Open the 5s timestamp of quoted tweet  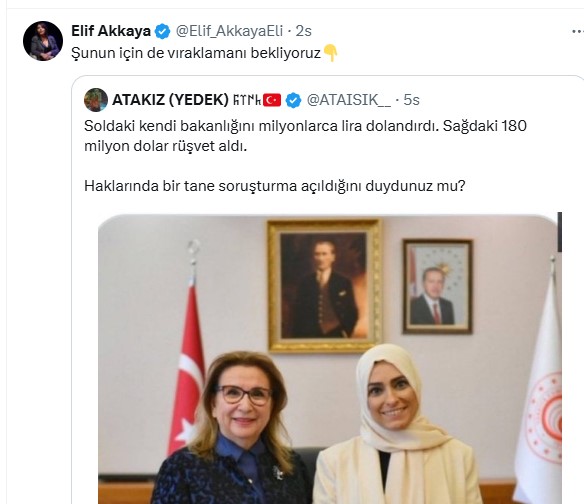[412, 100]
